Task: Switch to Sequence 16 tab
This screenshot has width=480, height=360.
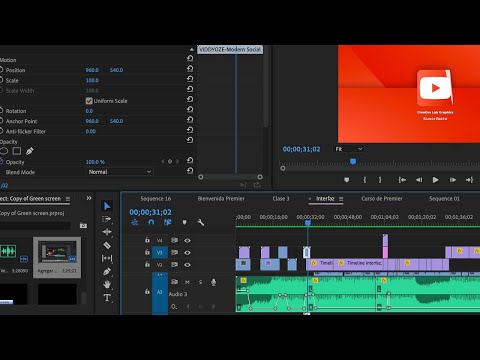Action: 156,199
